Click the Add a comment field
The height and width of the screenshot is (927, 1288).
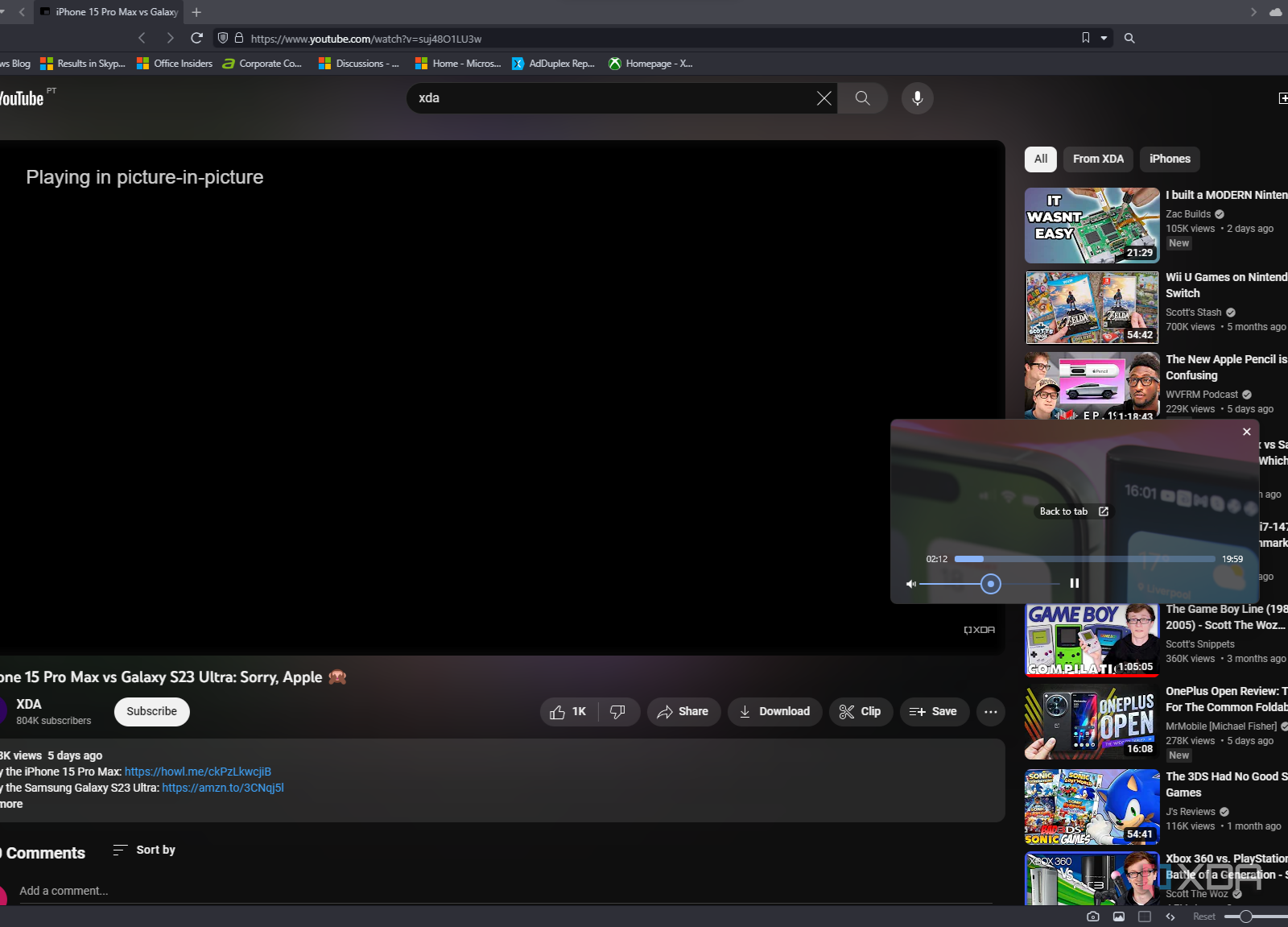pyautogui.click(x=507, y=891)
